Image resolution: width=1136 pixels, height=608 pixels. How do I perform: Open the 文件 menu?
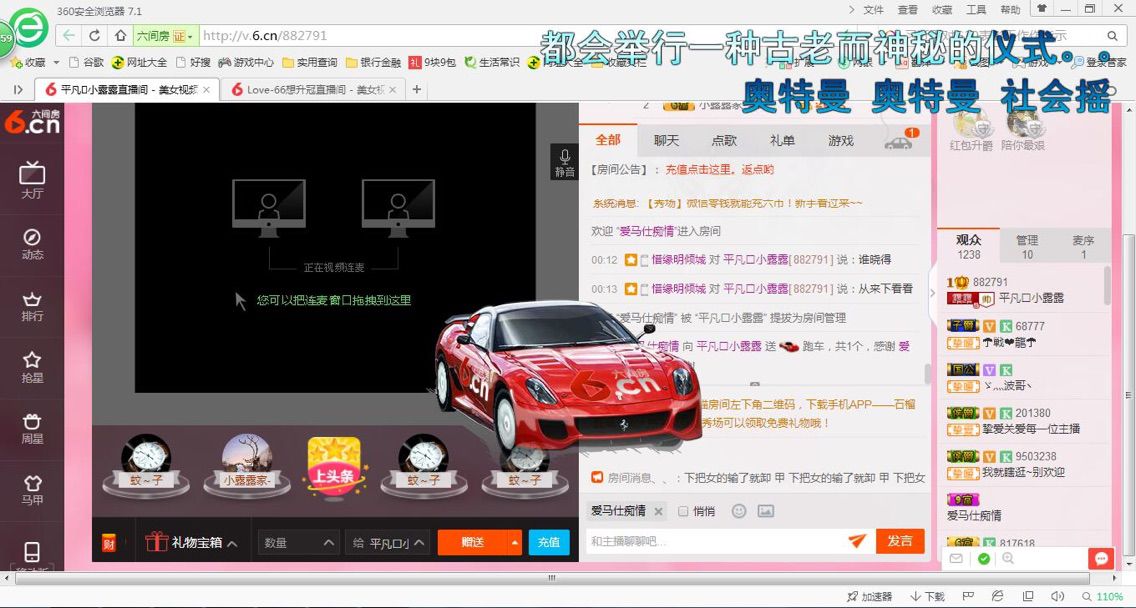point(873,10)
